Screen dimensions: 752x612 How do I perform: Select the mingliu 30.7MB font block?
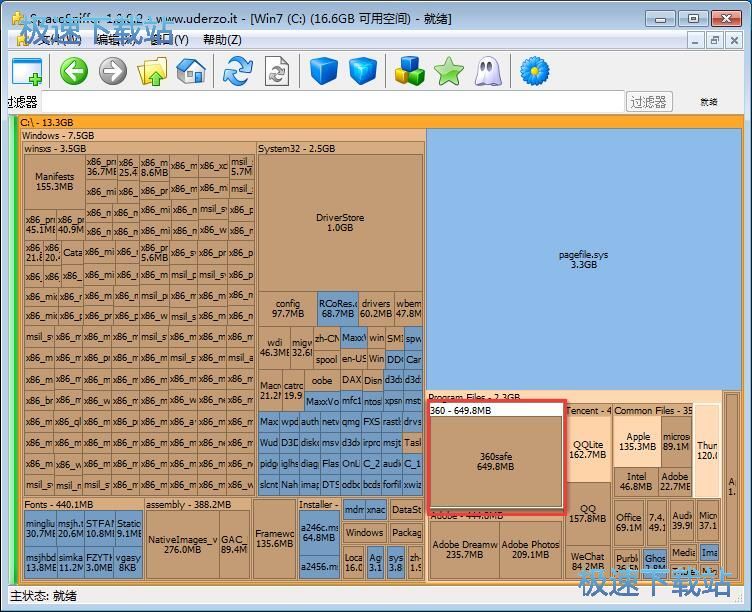tap(40, 528)
